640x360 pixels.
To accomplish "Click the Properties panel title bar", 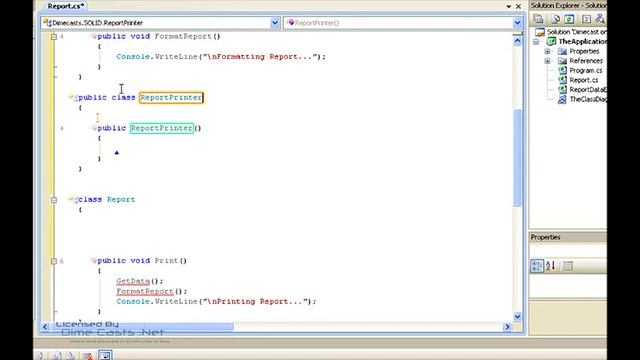I will pos(568,237).
